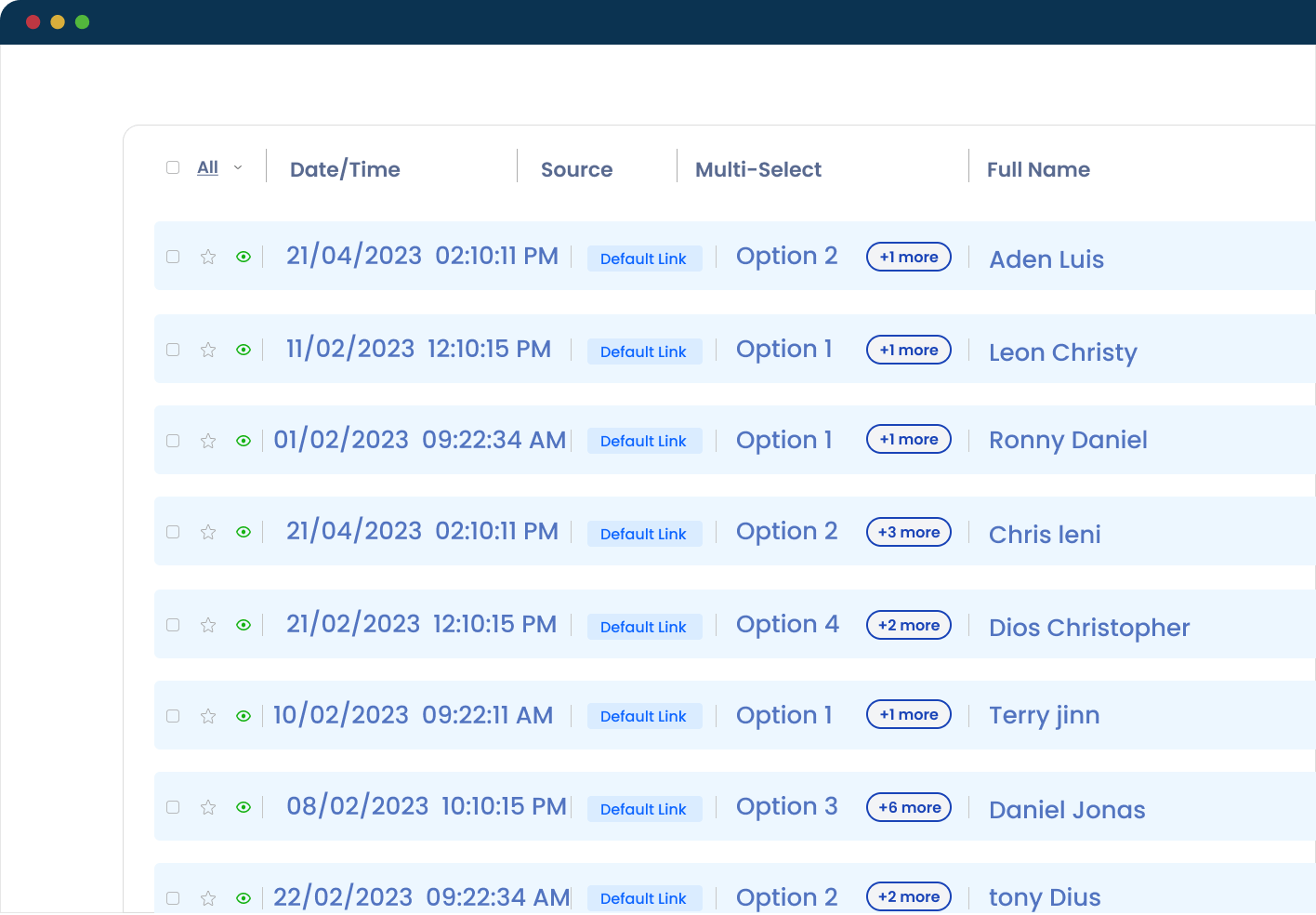Star the tony Dius row
Image resolution: width=1316 pixels, height=915 pixels.
click(208, 898)
